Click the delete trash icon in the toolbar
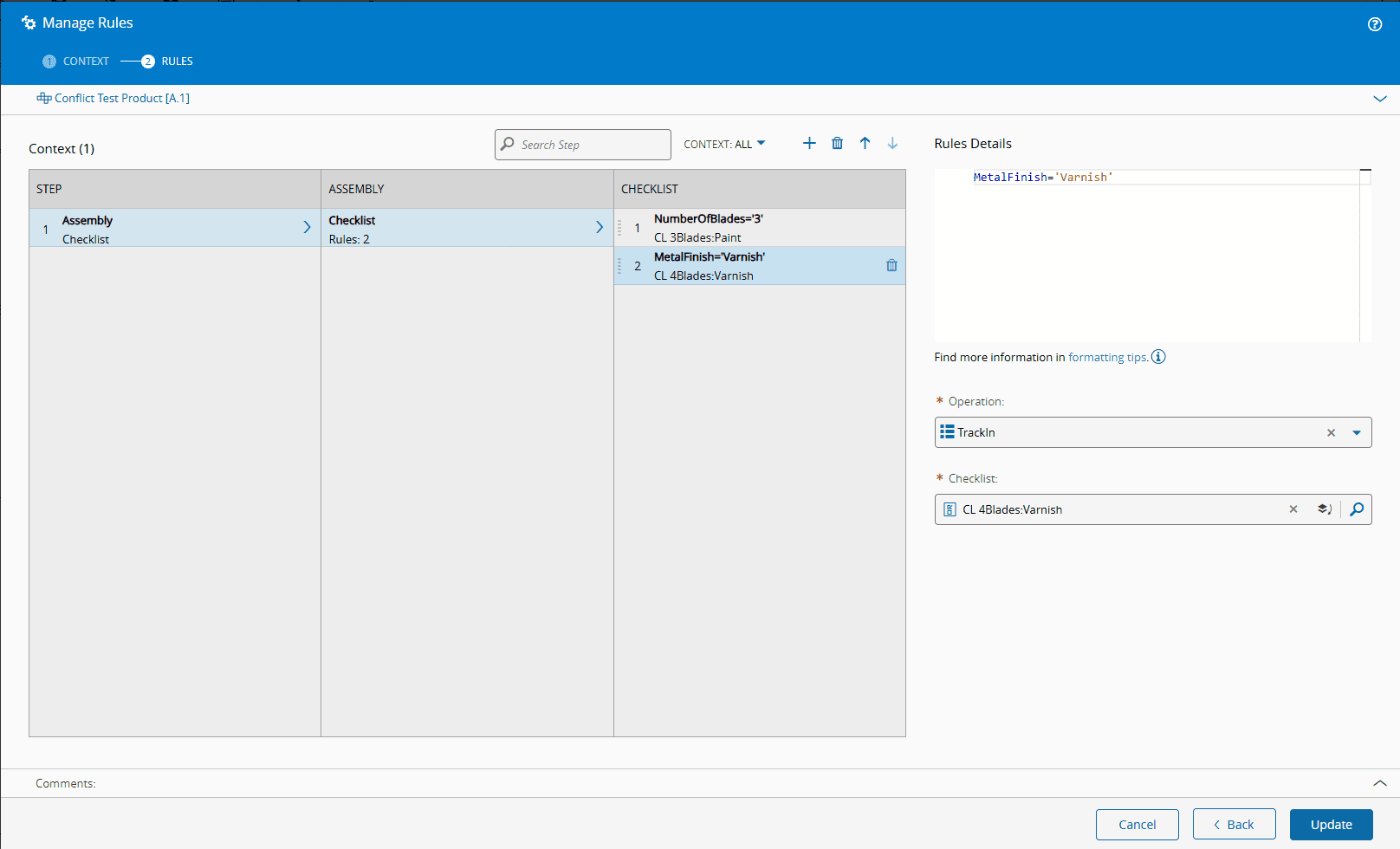 click(x=837, y=142)
